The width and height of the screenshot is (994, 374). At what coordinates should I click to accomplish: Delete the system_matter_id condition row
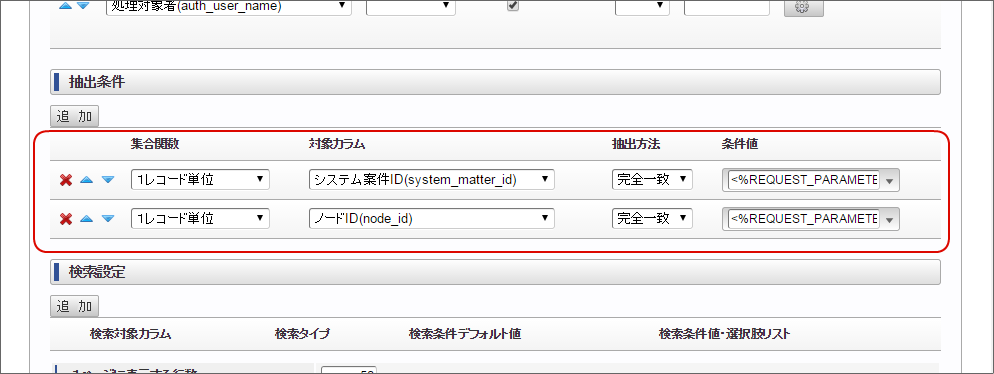pos(65,181)
